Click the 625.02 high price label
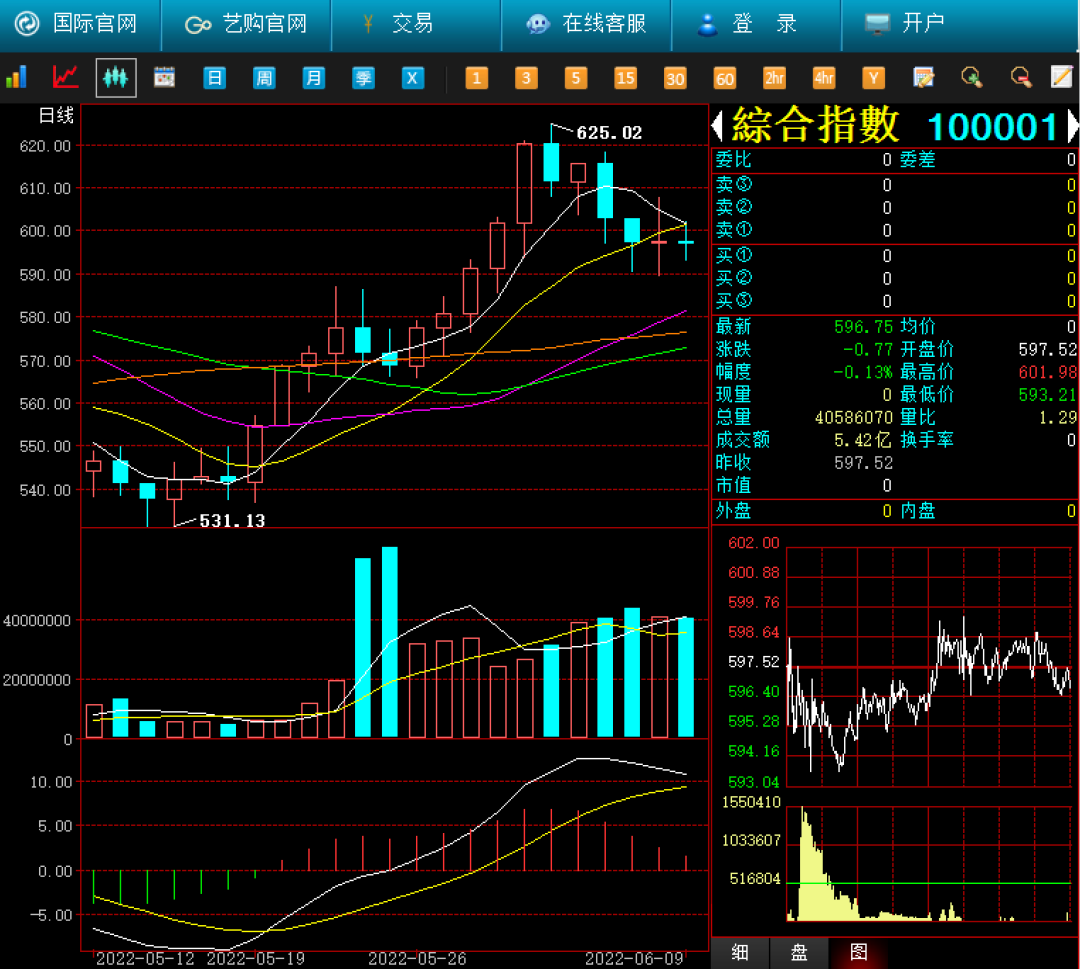Image resolution: width=1080 pixels, height=969 pixels. coord(609,133)
